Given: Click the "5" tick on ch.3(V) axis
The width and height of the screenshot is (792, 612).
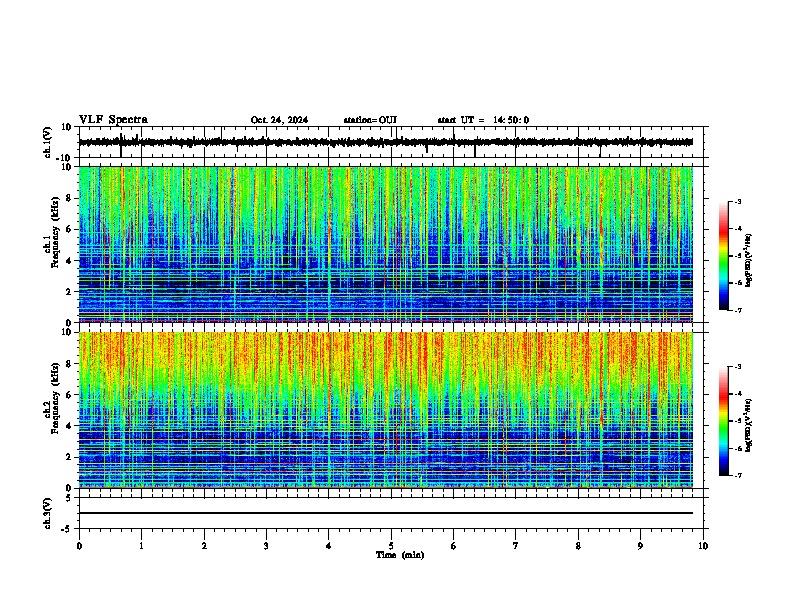Looking at the screenshot, I should pyautogui.click(x=70, y=498).
